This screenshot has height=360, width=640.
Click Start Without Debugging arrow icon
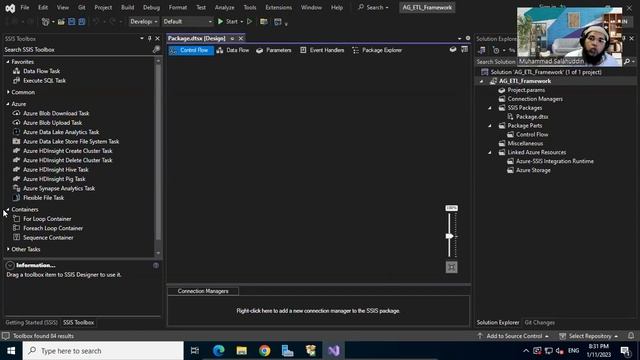pos(249,22)
